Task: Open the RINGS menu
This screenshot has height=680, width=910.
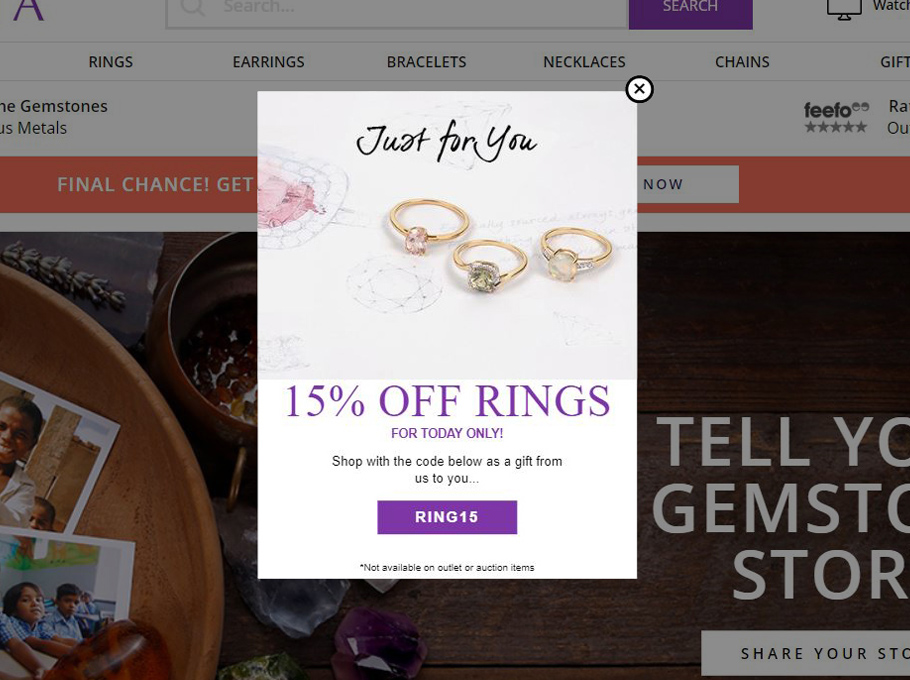Action: click(111, 62)
